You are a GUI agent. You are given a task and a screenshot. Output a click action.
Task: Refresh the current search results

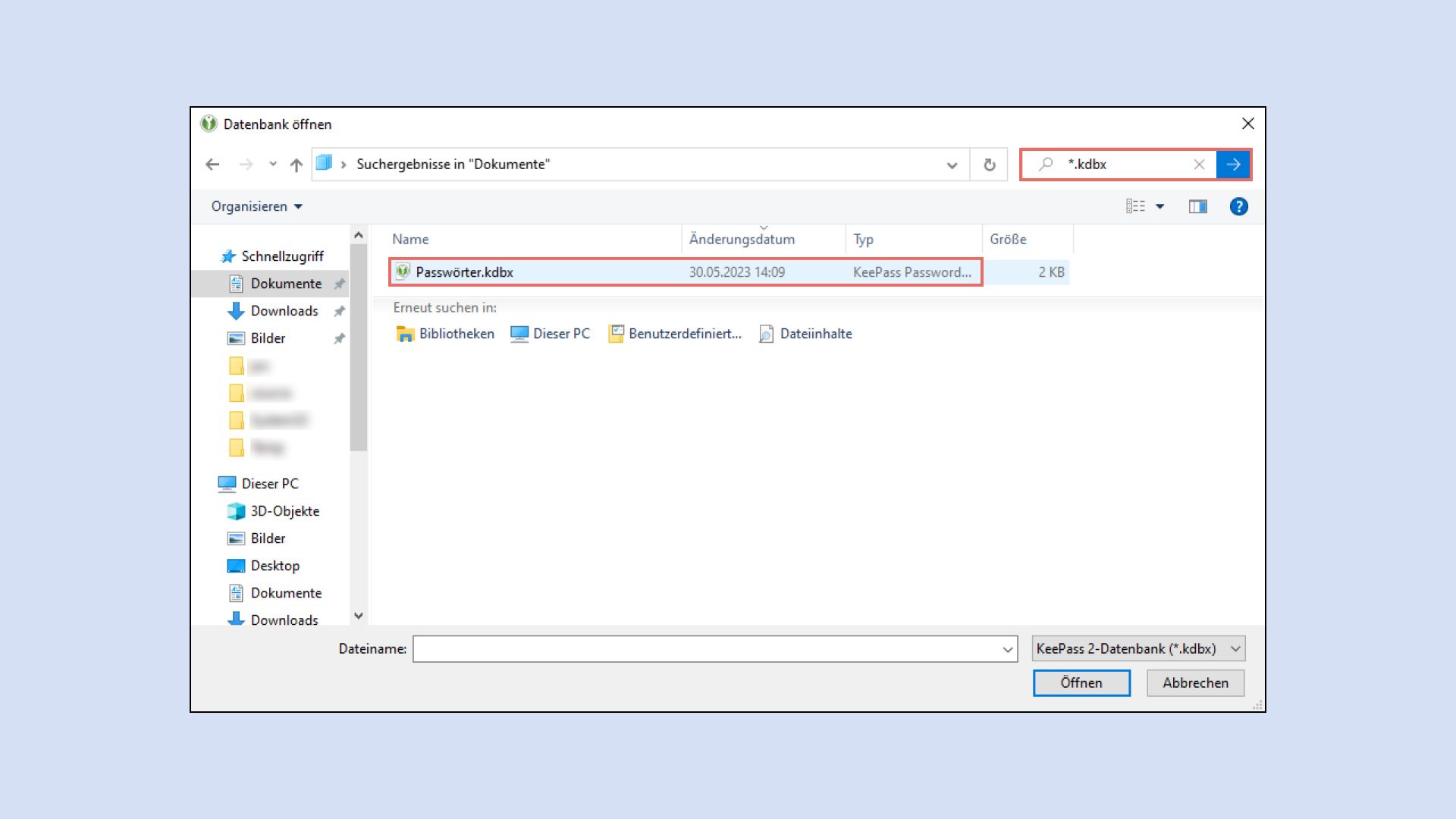coord(988,164)
